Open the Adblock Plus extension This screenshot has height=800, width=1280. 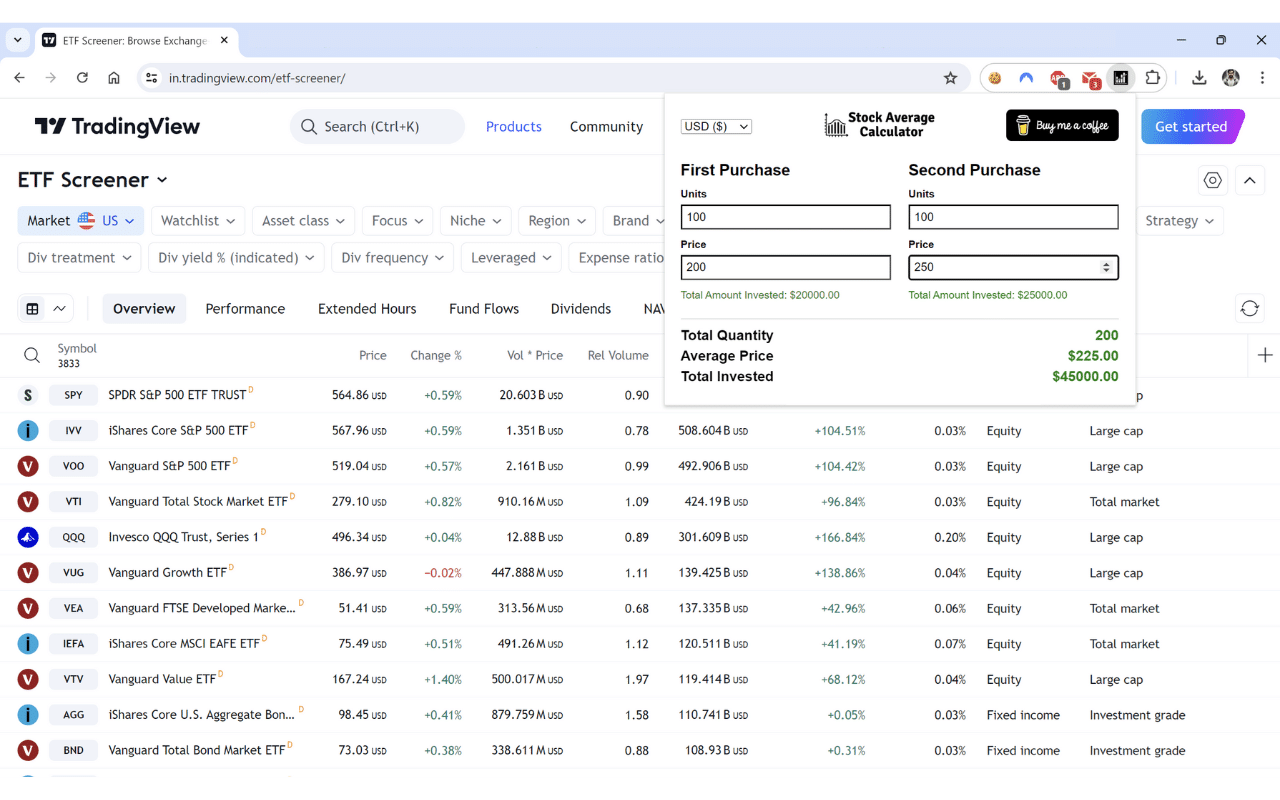point(1058,78)
